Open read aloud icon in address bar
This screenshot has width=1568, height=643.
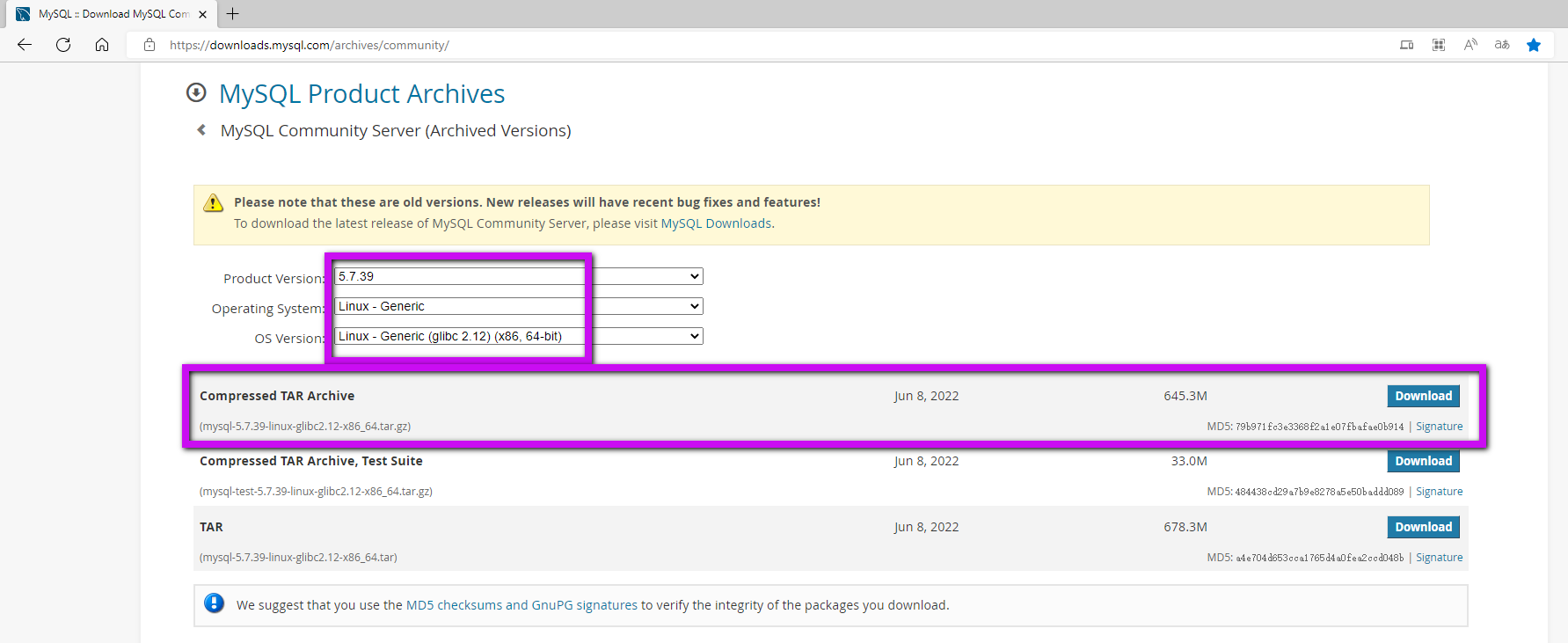click(x=1470, y=45)
